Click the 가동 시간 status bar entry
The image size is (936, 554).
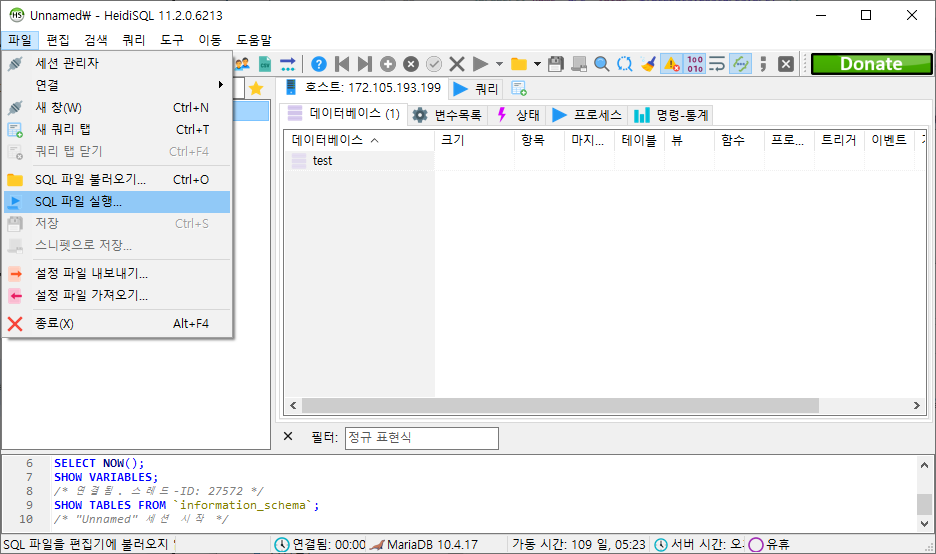578,544
